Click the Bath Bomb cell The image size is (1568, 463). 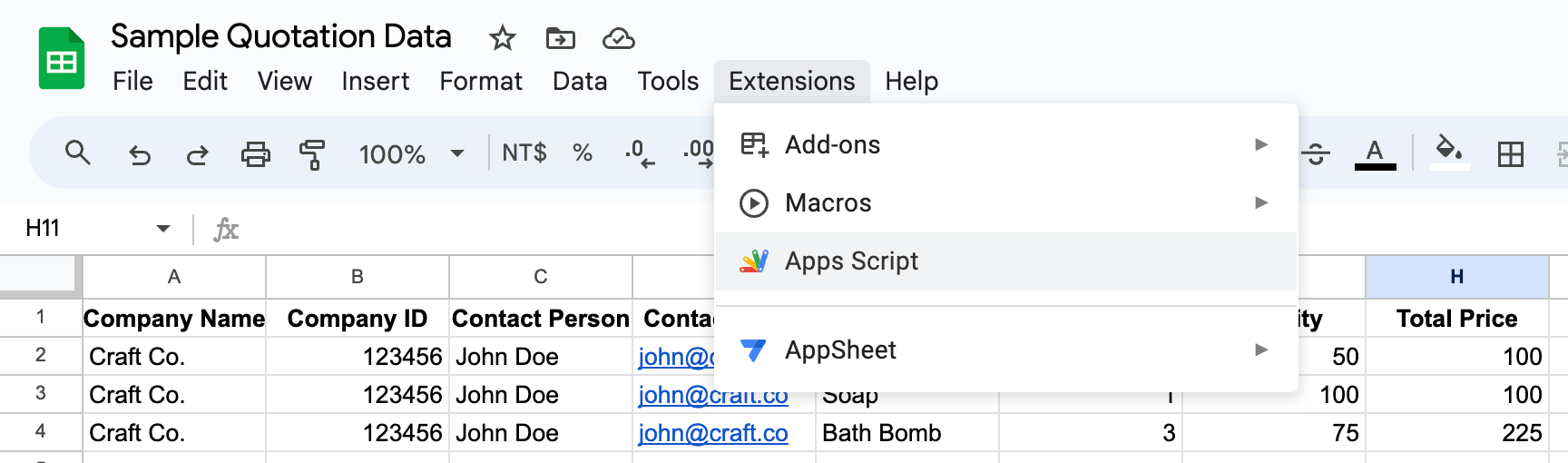(x=907, y=433)
